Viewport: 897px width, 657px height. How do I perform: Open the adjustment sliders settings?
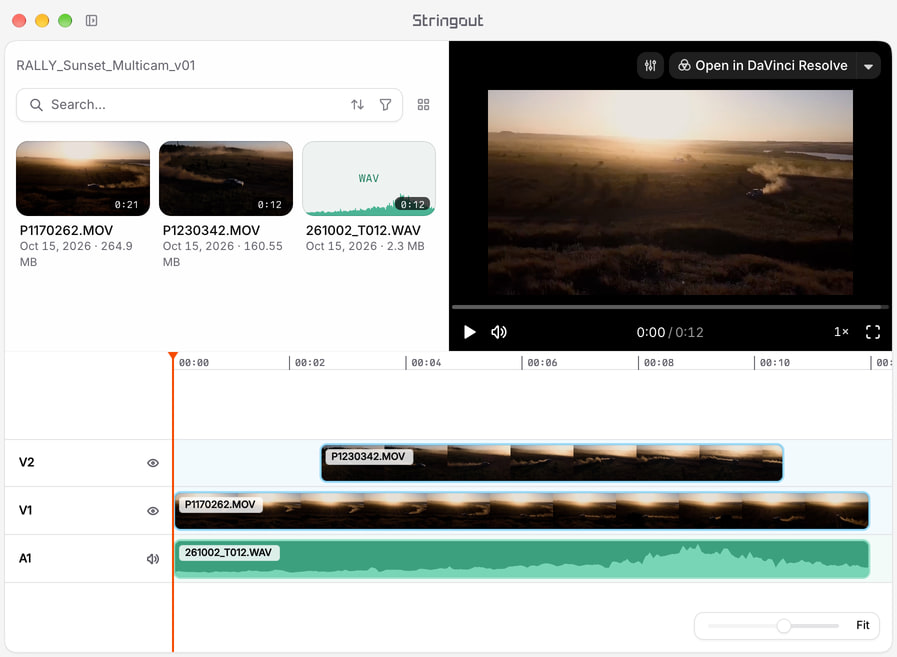pos(650,66)
